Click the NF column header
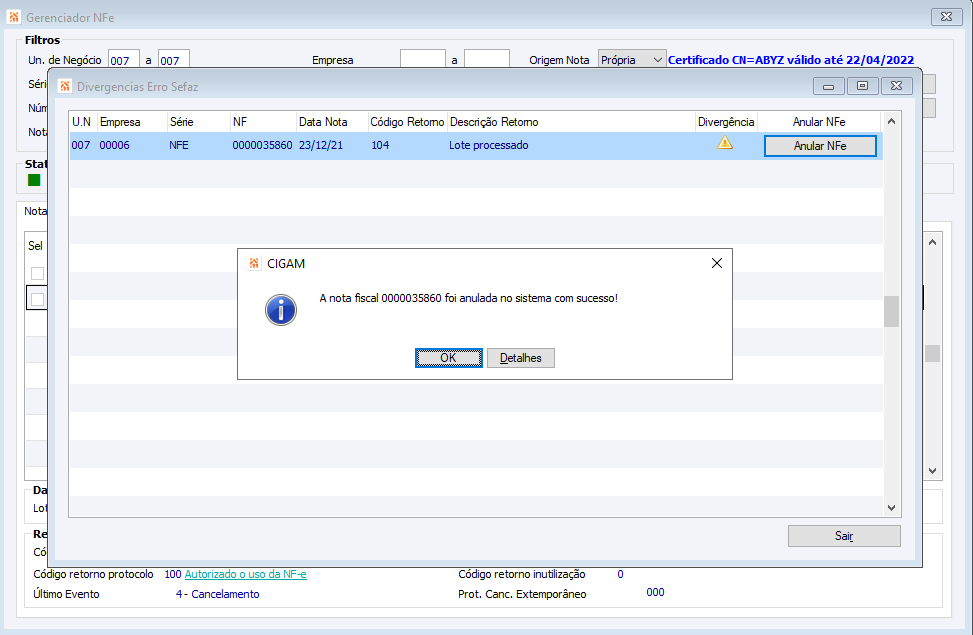This screenshot has height=635, width=973. [x=263, y=122]
